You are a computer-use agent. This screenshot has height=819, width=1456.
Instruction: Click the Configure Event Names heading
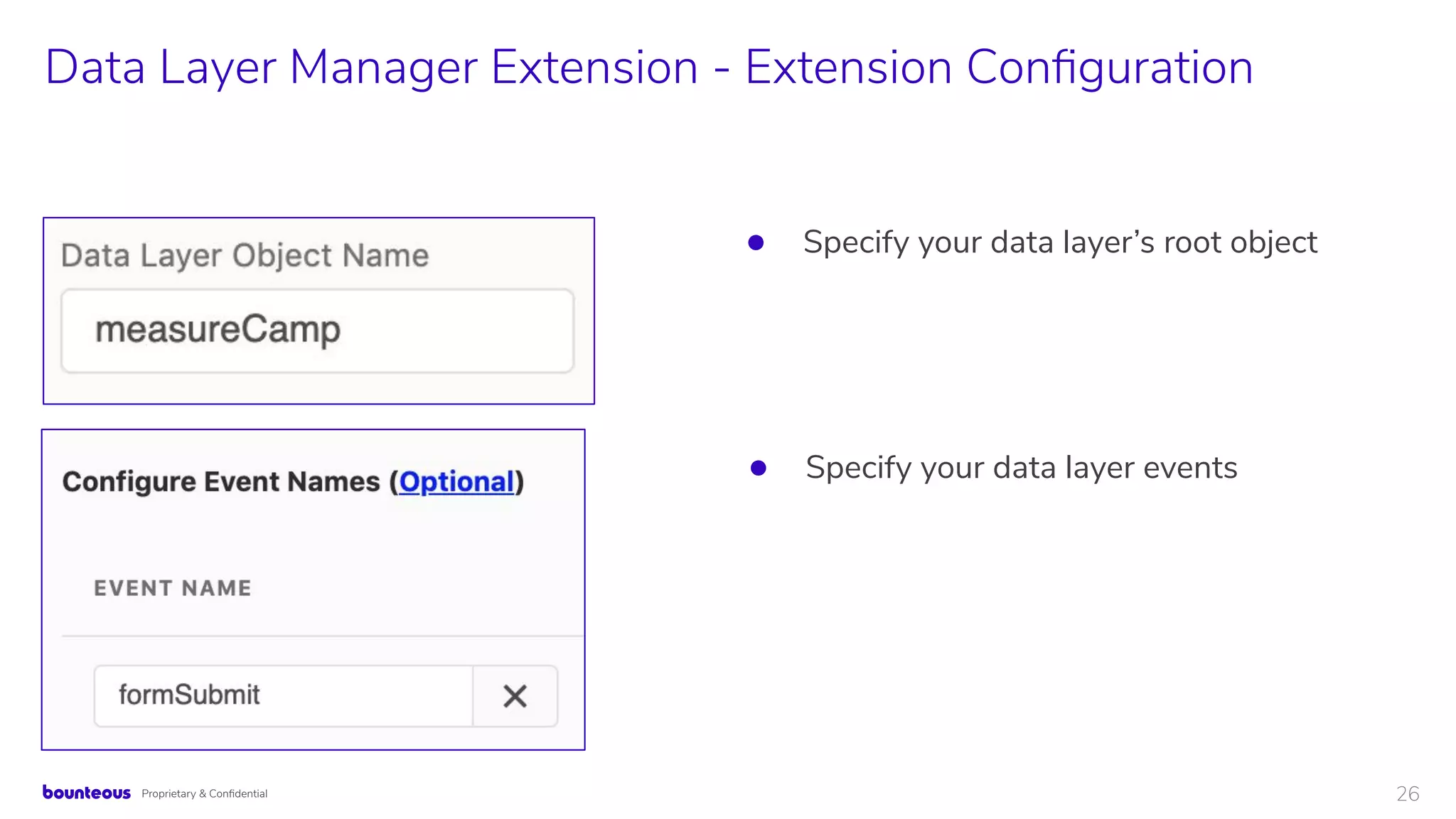click(x=293, y=482)
